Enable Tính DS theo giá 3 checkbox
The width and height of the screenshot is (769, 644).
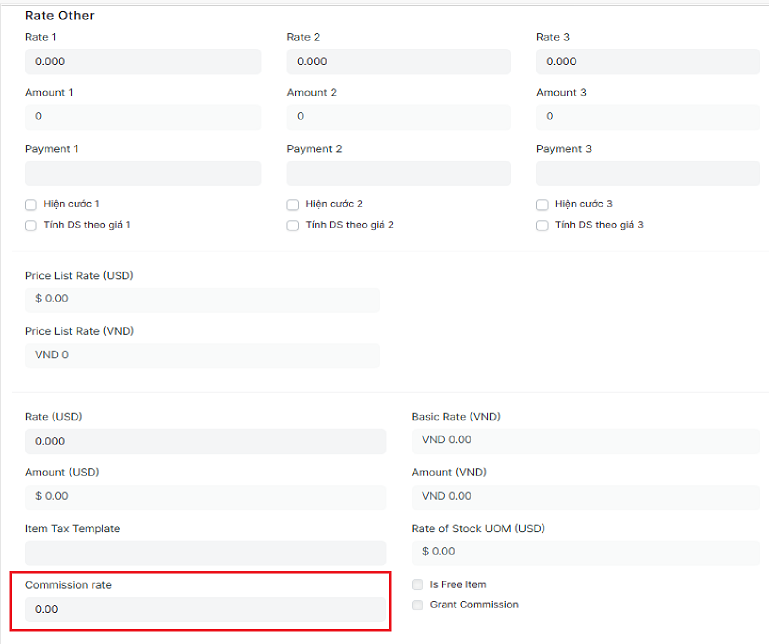(x=542, y=226)
